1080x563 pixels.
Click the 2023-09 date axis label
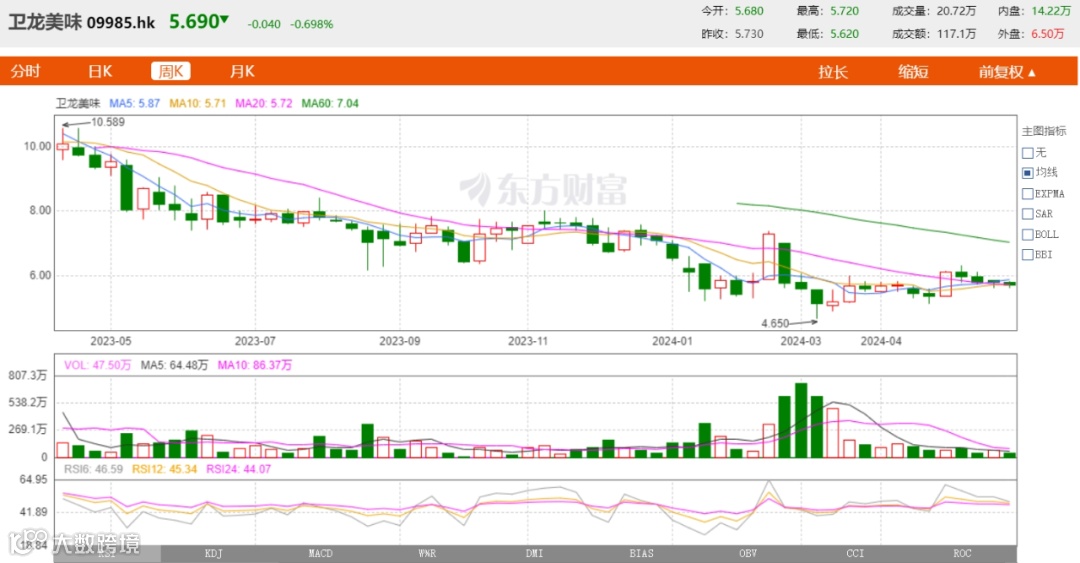399,341
